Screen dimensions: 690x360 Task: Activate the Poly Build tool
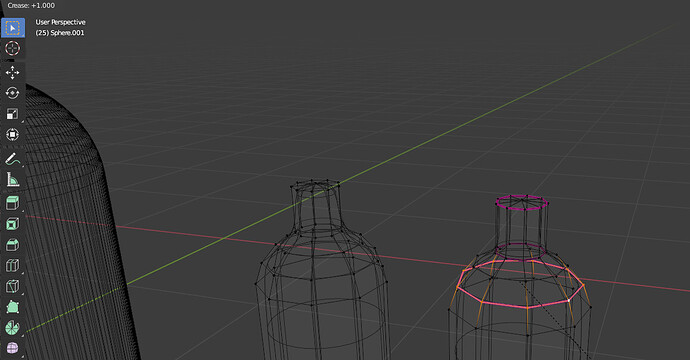[x=12, y=307]
